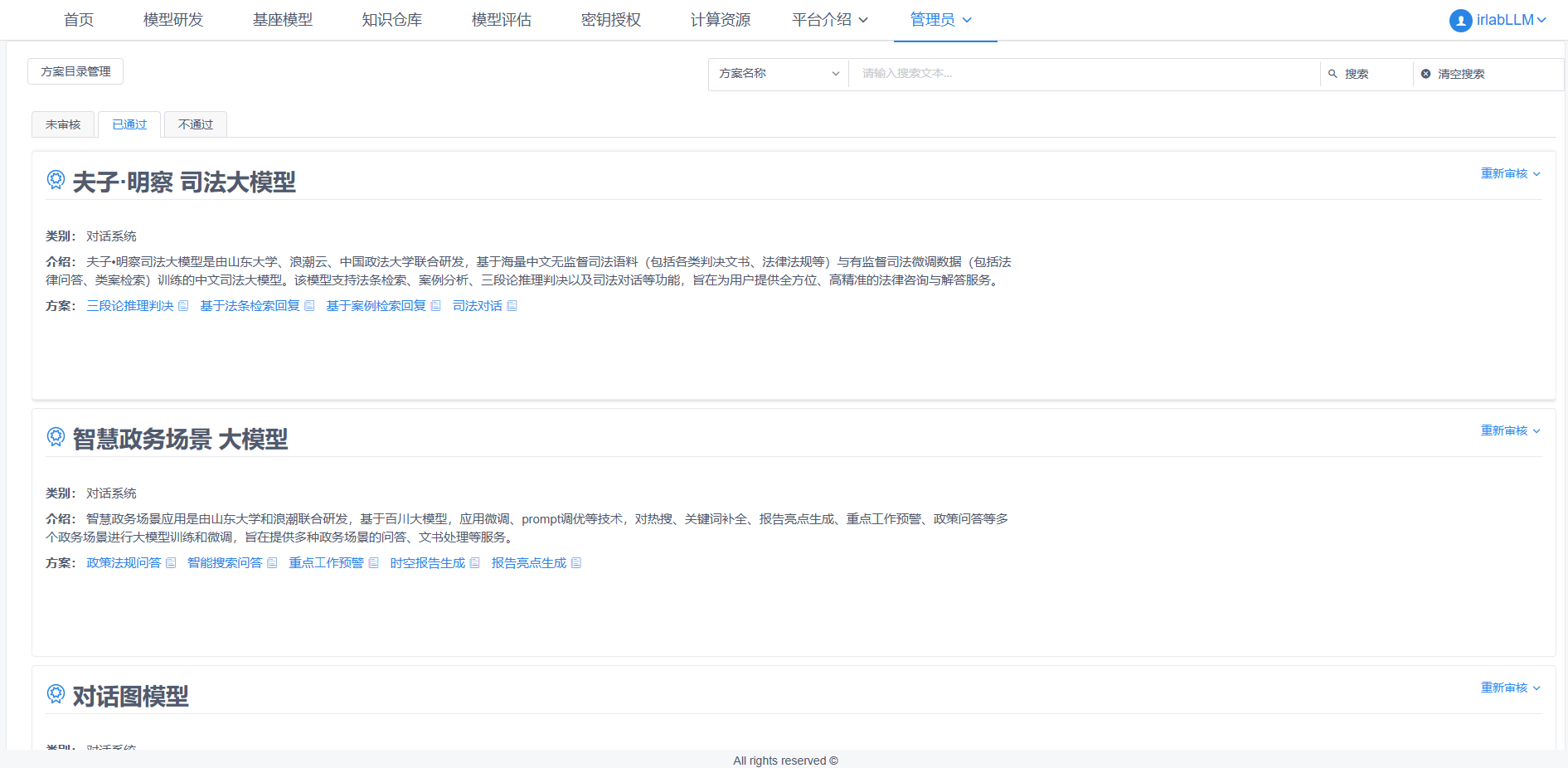Open the 基于法条检索回复 solution link
The image size is (1568, 768).
250,306
